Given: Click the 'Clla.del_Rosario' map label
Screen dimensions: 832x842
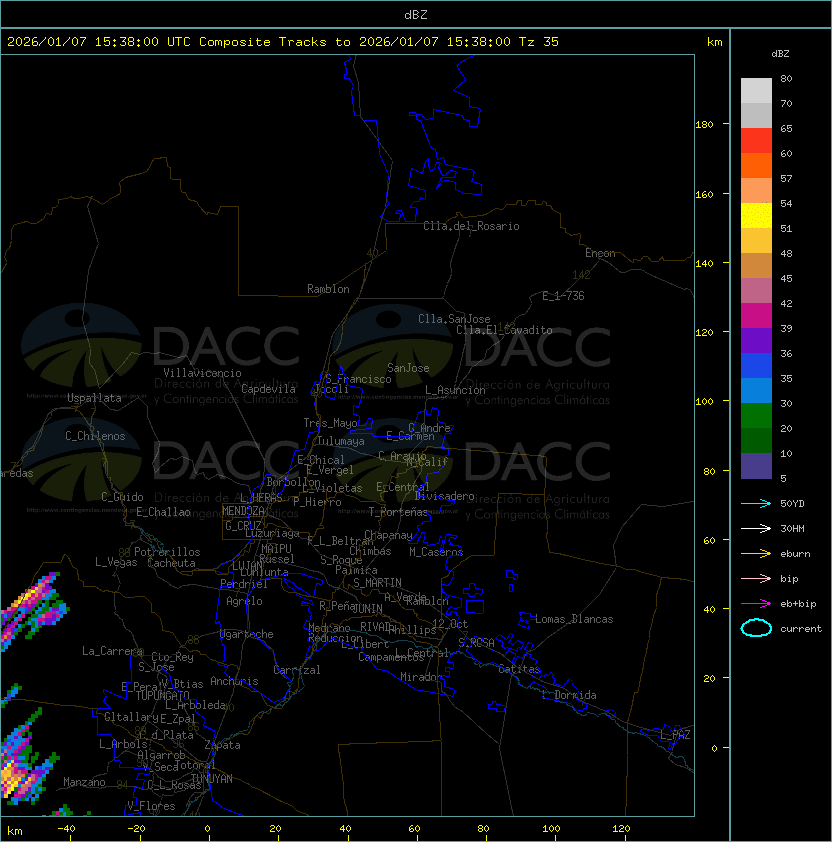Looking at the screenshot, I should 471,226.
